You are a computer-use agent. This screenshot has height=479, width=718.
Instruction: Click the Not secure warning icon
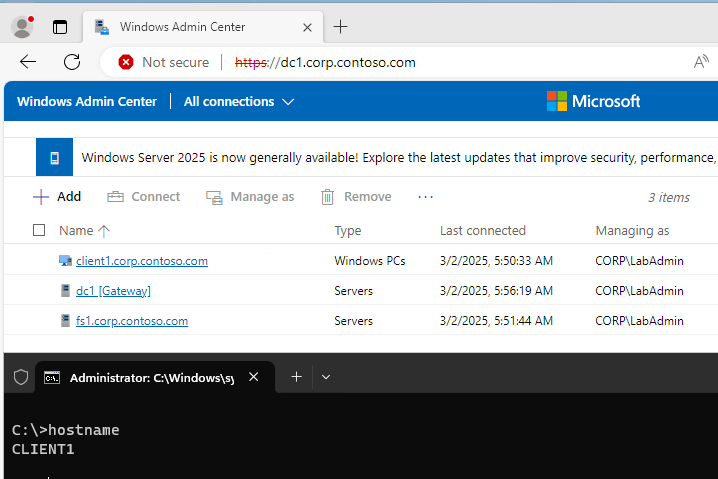pyautogui.click(x=126, y=62)
